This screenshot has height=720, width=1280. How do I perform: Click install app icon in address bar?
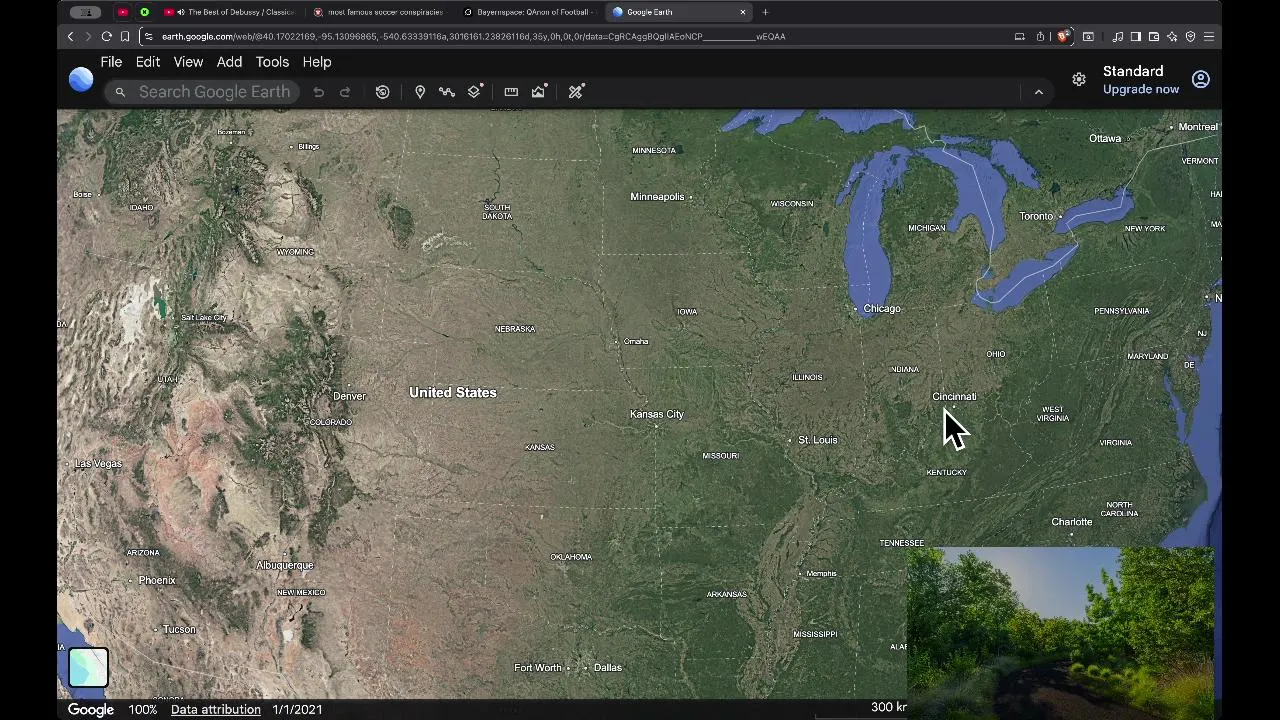pos(1019,37)
